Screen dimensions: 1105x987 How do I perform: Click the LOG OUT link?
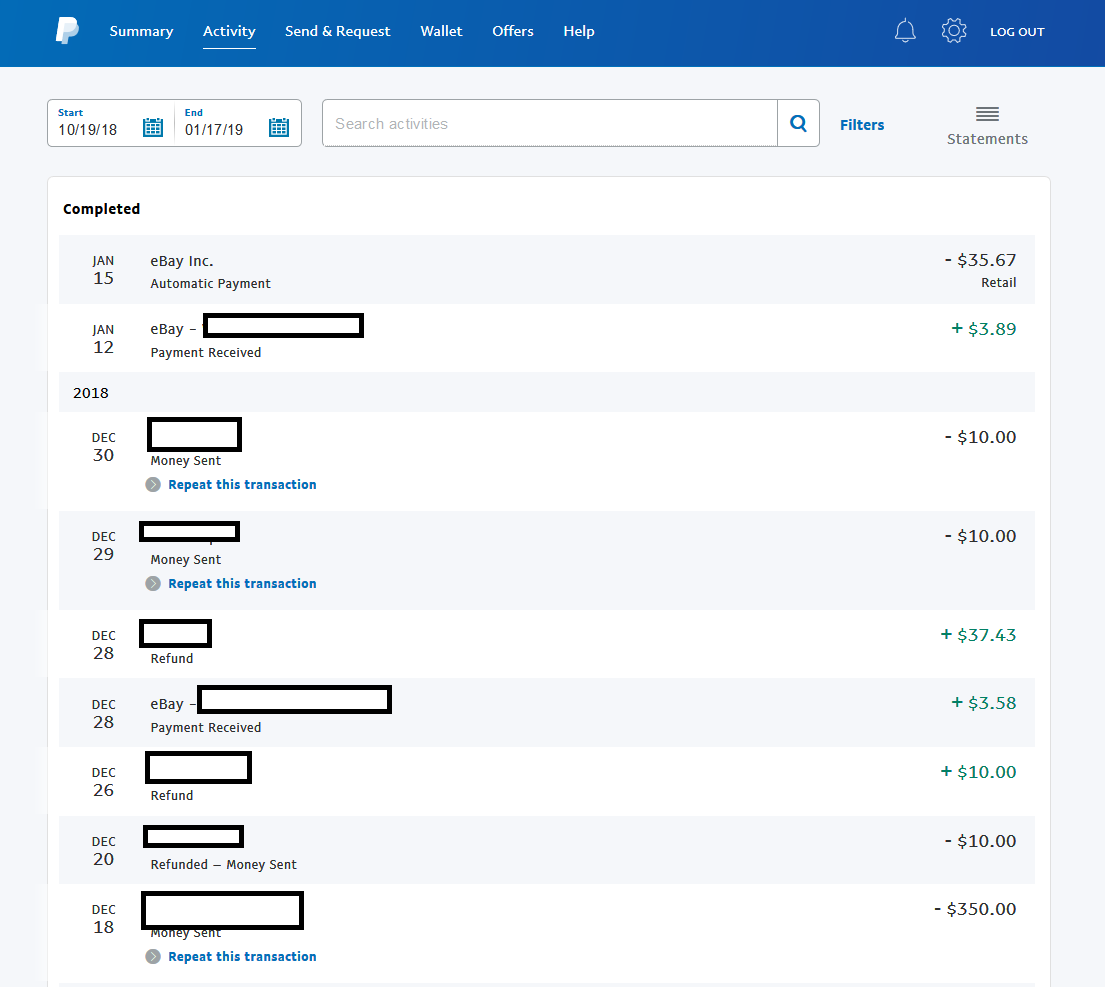pos(1017,32)
